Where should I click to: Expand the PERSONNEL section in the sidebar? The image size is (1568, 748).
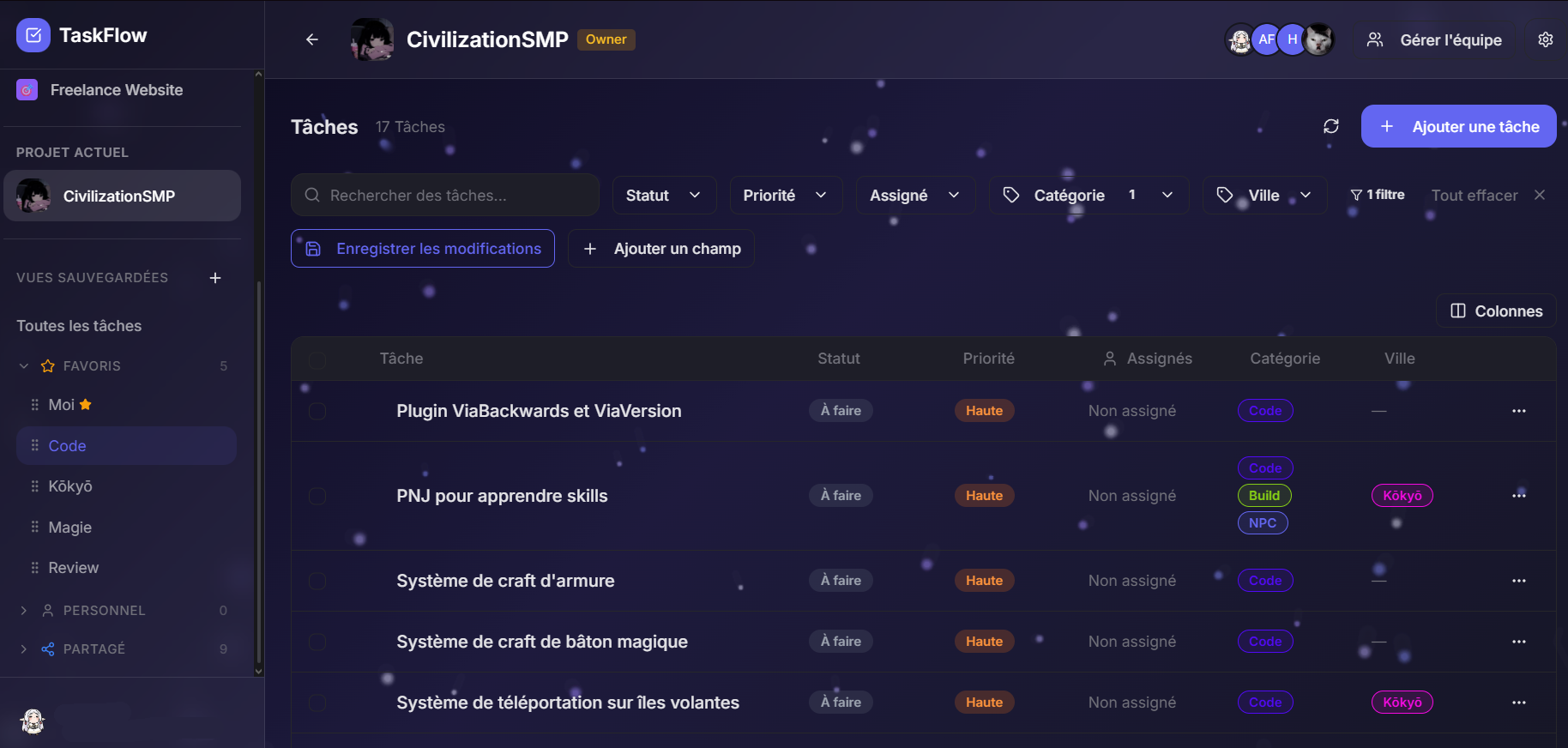22,610
